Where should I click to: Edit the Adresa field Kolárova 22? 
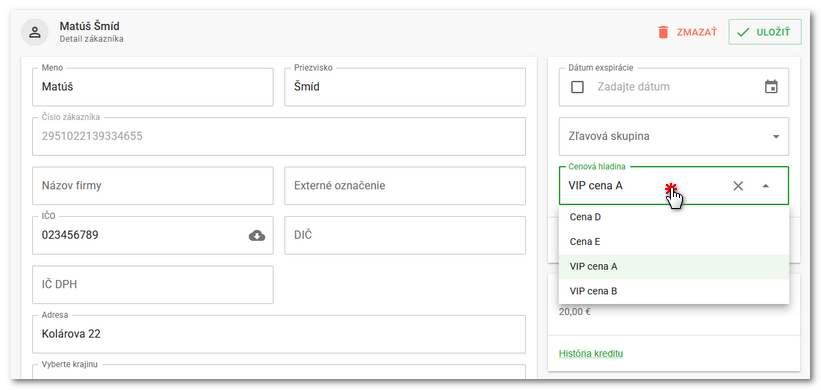(279, 334)
